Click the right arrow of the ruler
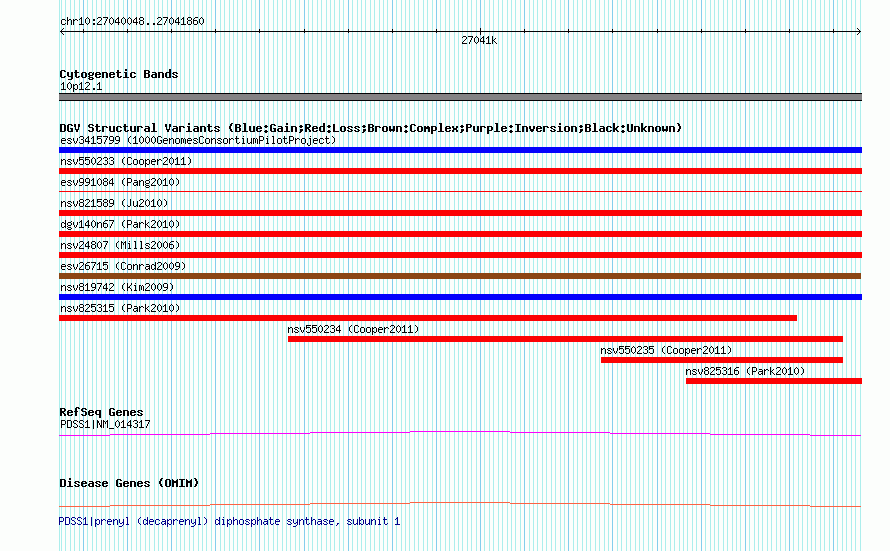 [x=858, y=32]
